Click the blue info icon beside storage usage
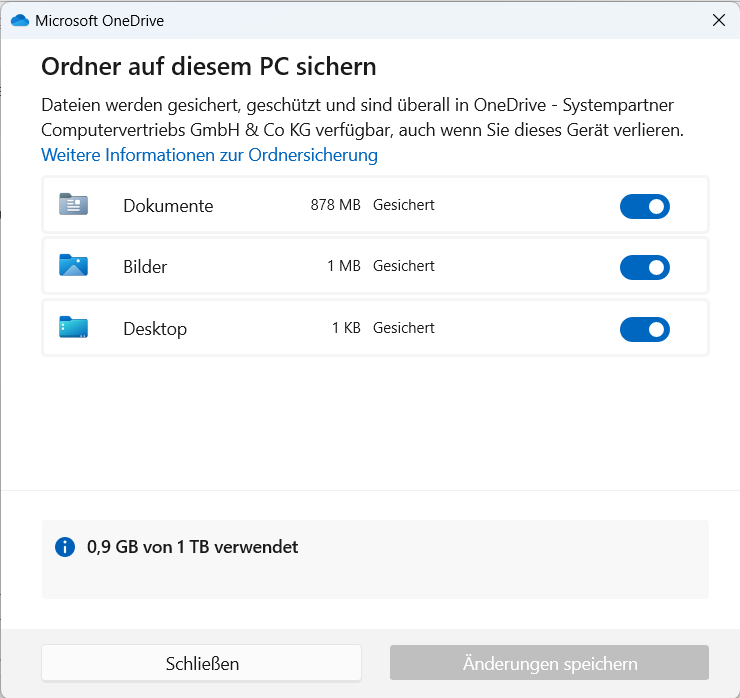 point(65,547)
